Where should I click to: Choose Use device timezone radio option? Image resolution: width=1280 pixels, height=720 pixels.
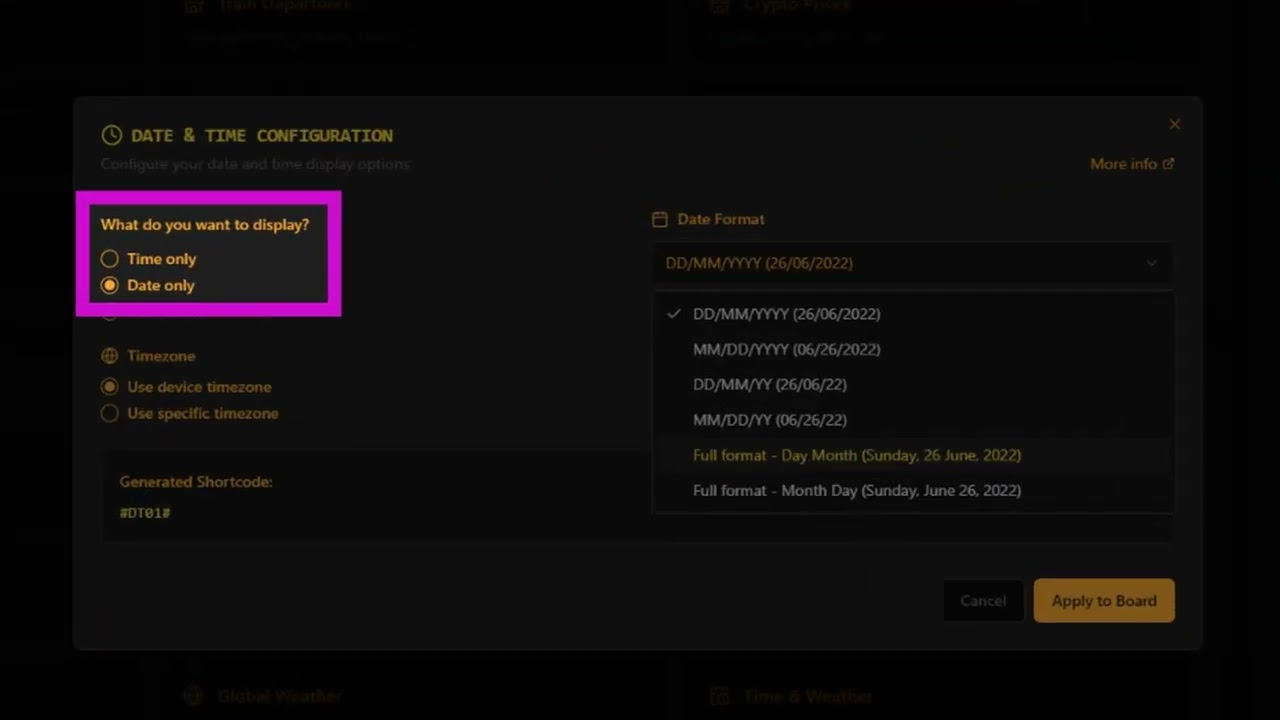click(x=185, y=387)
